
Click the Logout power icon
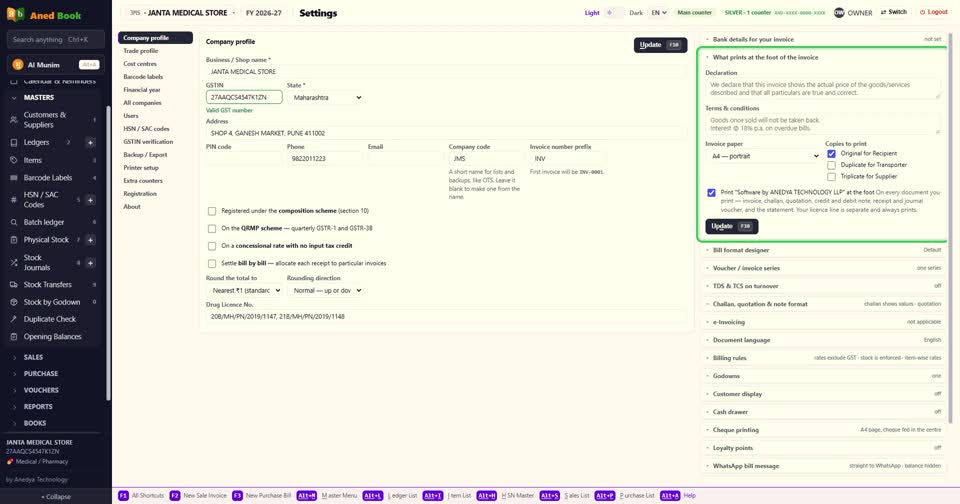[x=923, y=12]
